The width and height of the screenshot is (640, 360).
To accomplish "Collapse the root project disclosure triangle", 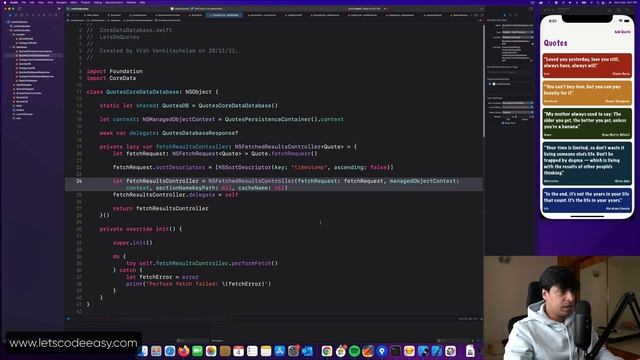I will point(6,22).
